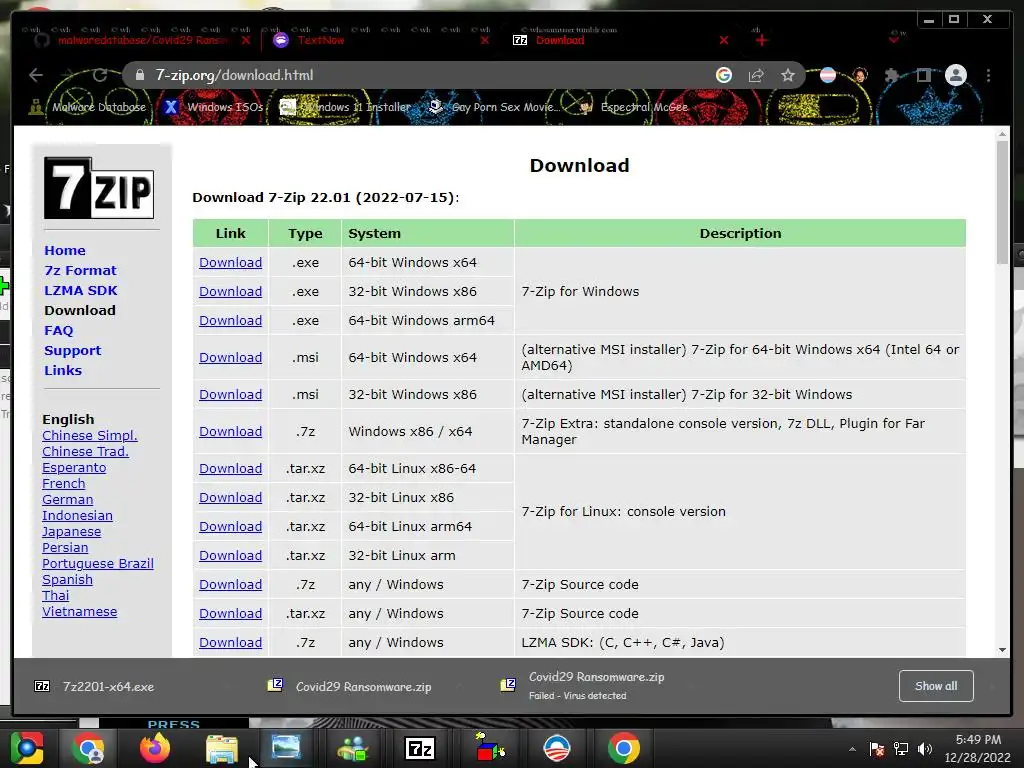Switch language to Esperanto
Viewport: 1024px width, 768px height.
74,468
